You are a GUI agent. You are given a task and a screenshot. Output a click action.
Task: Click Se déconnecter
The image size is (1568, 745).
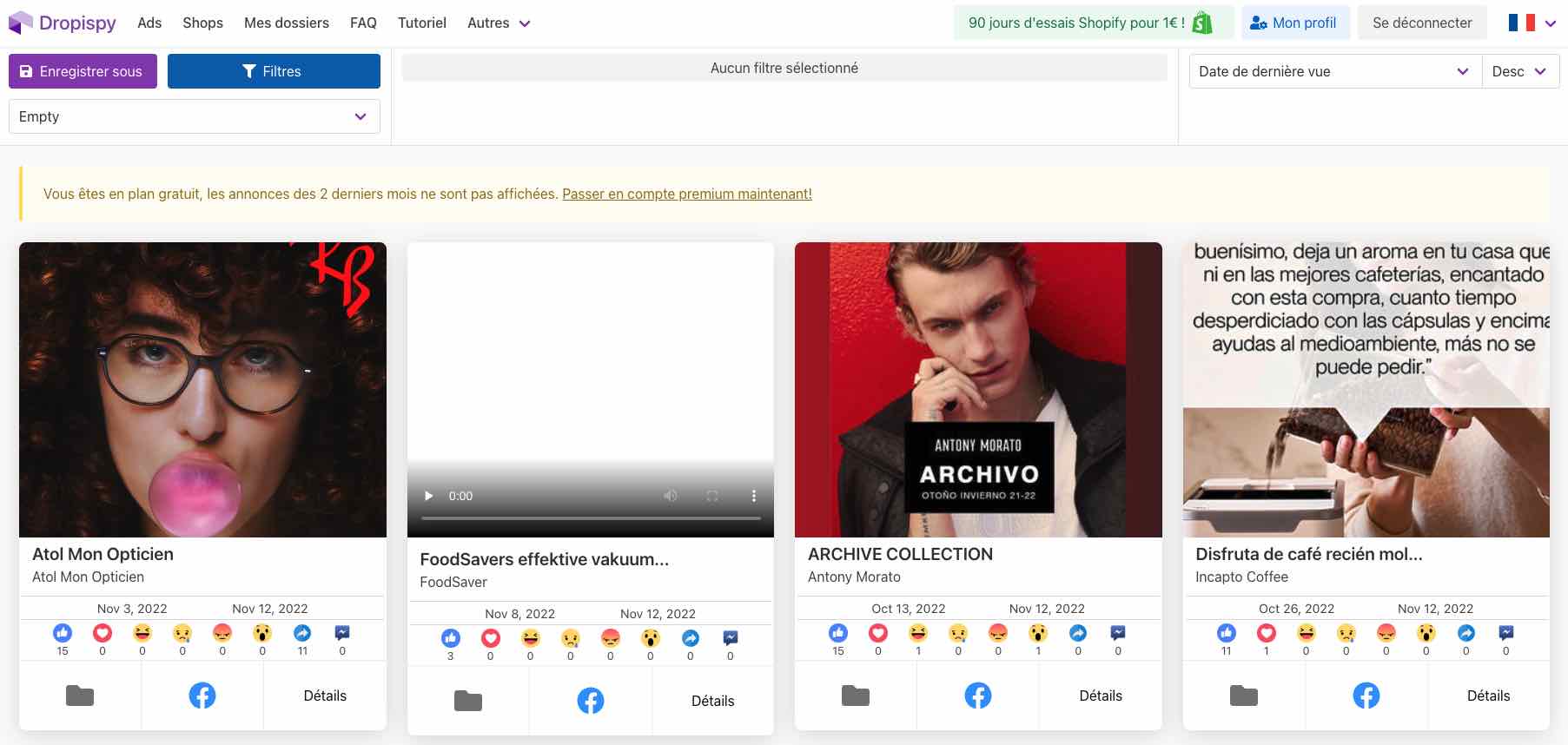1422,23
